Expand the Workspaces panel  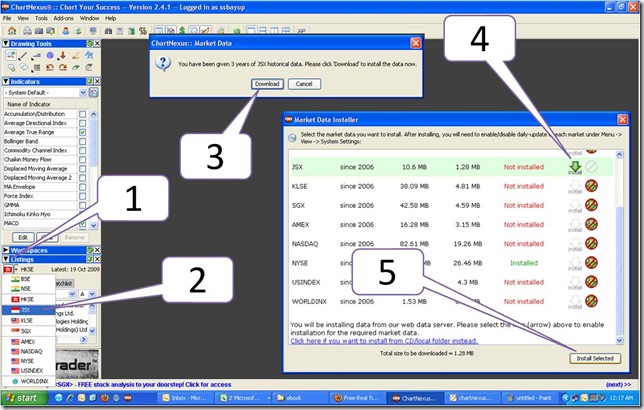(x=6, y=250)
